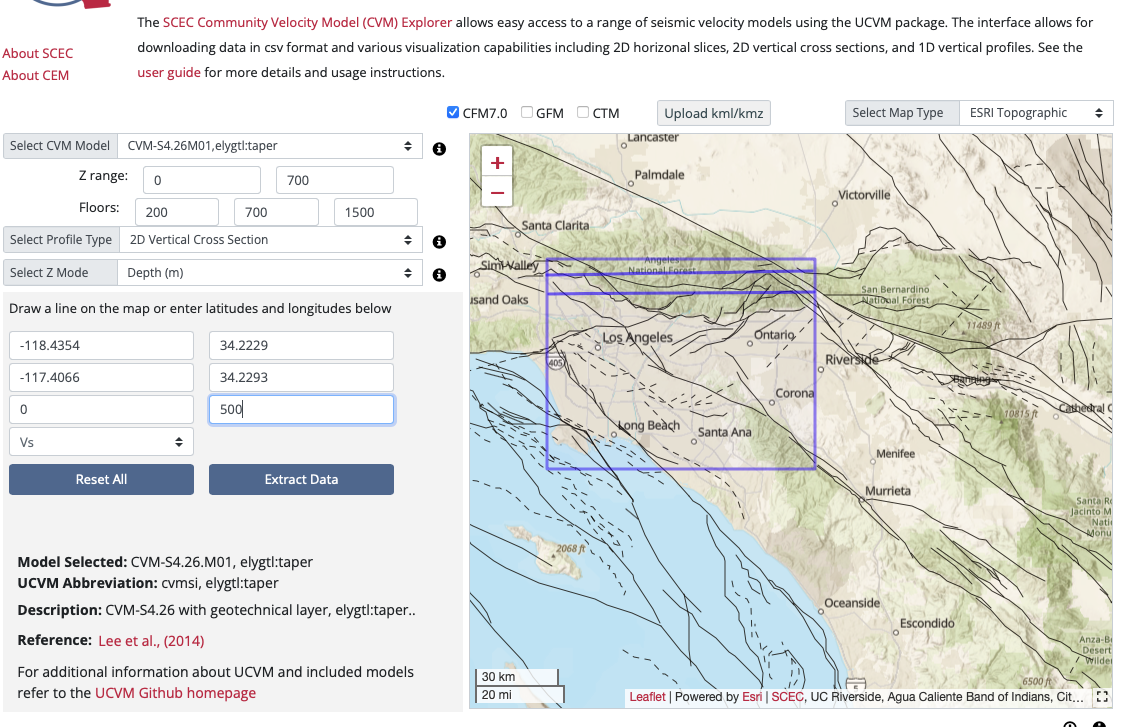Enable the CTM checkbox
The image size is (1140, 727).
pos(583,113)
